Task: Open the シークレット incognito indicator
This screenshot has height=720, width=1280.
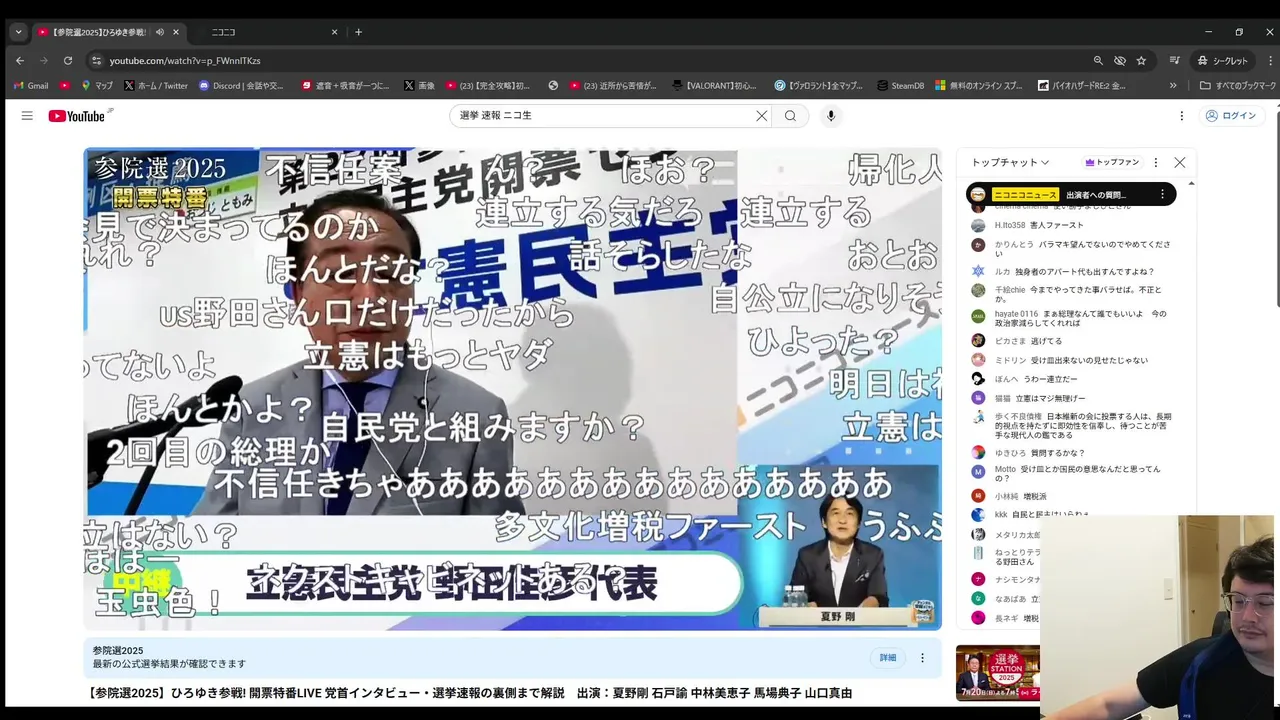Action: 1223,60
